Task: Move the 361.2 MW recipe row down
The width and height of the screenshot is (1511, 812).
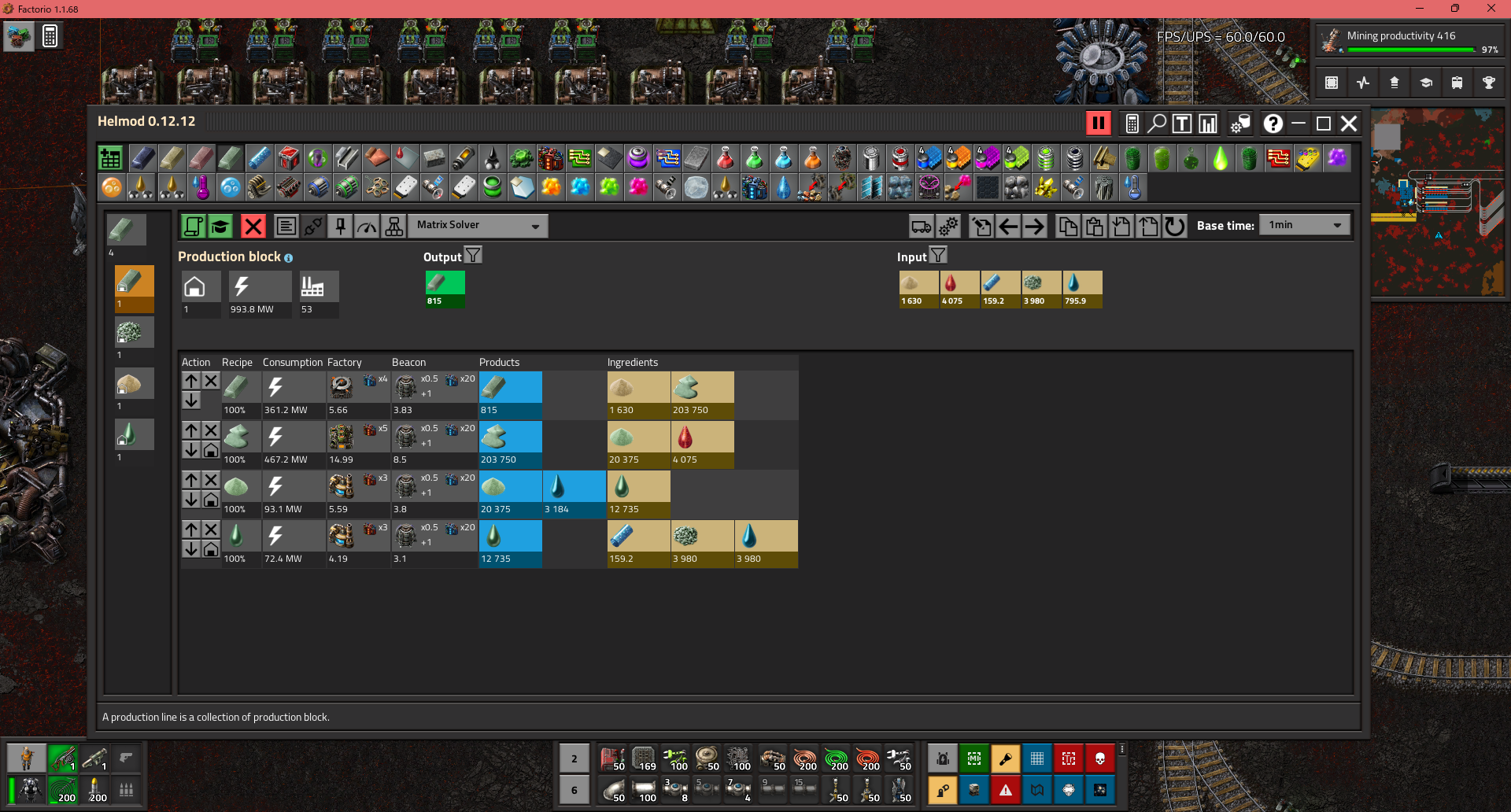Action: [x=191, y=400]
